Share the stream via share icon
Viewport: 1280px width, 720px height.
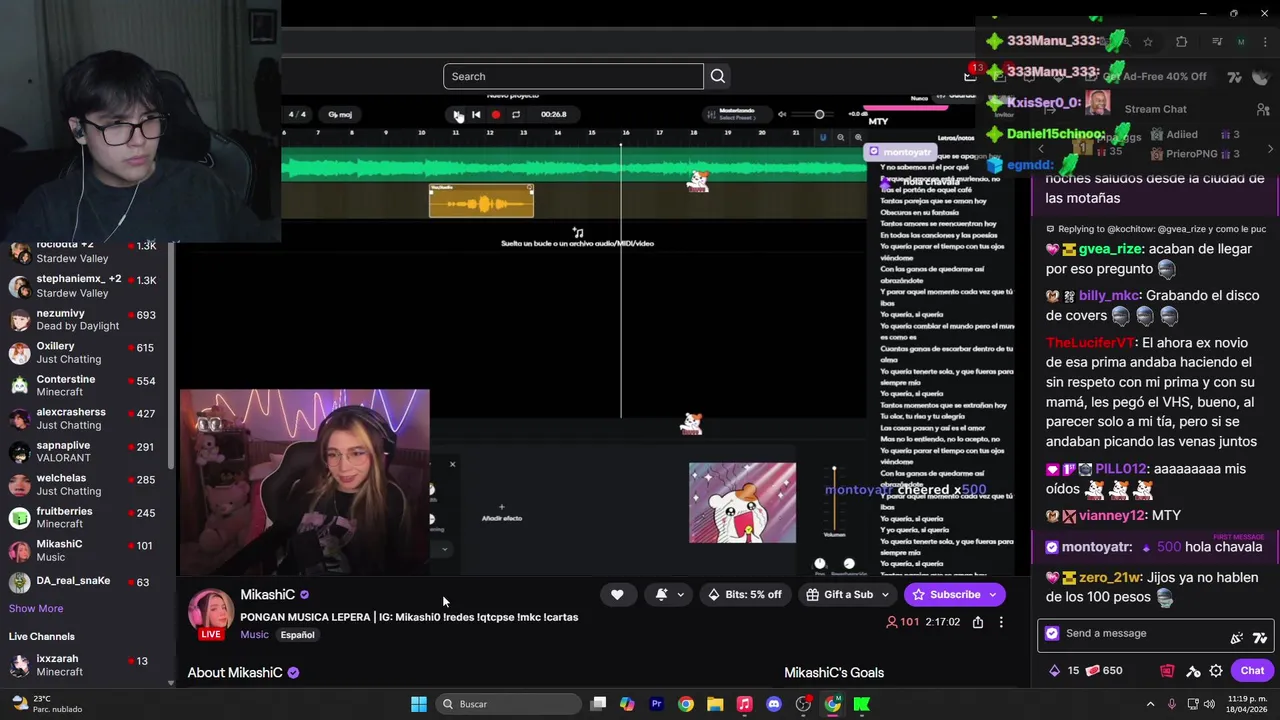pos(978,622)
